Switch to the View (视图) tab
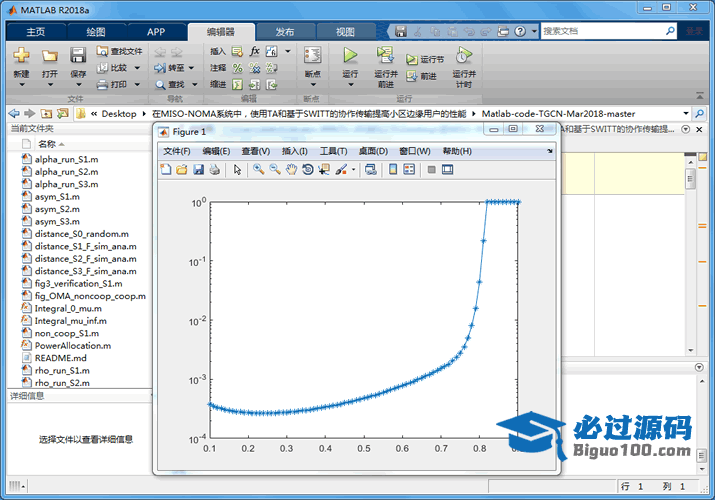The height and width of the screenshot is (500, 715). [x=345, y=32]
